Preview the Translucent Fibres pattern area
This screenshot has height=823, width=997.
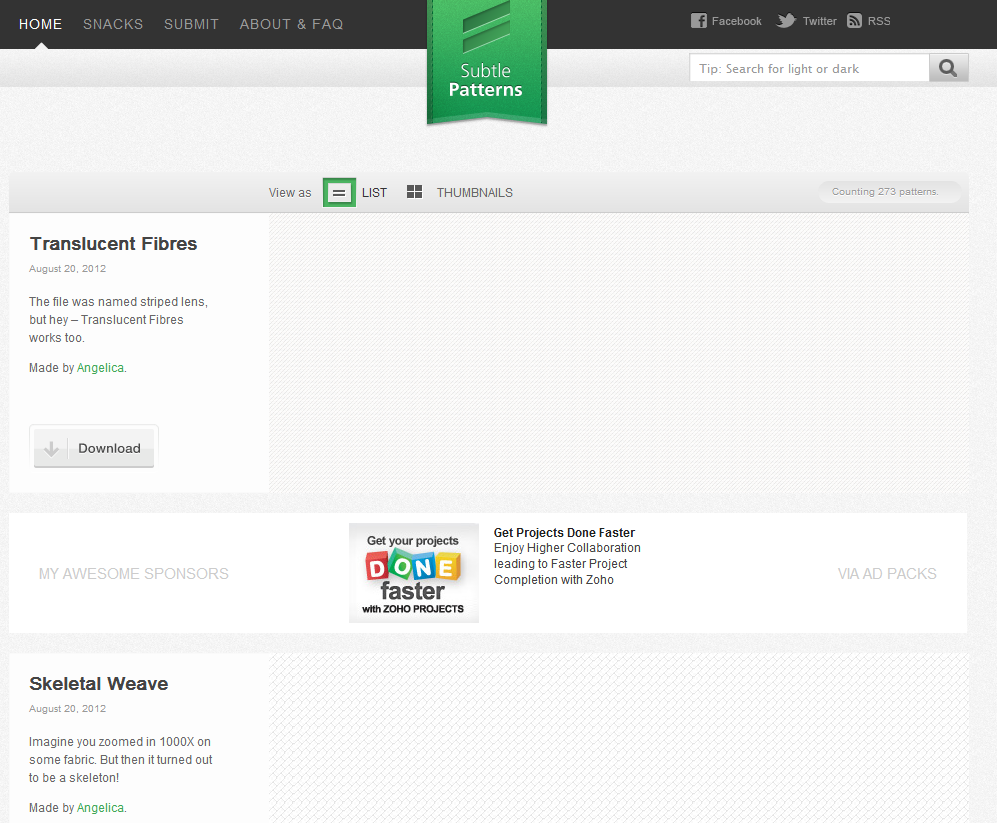619,353
